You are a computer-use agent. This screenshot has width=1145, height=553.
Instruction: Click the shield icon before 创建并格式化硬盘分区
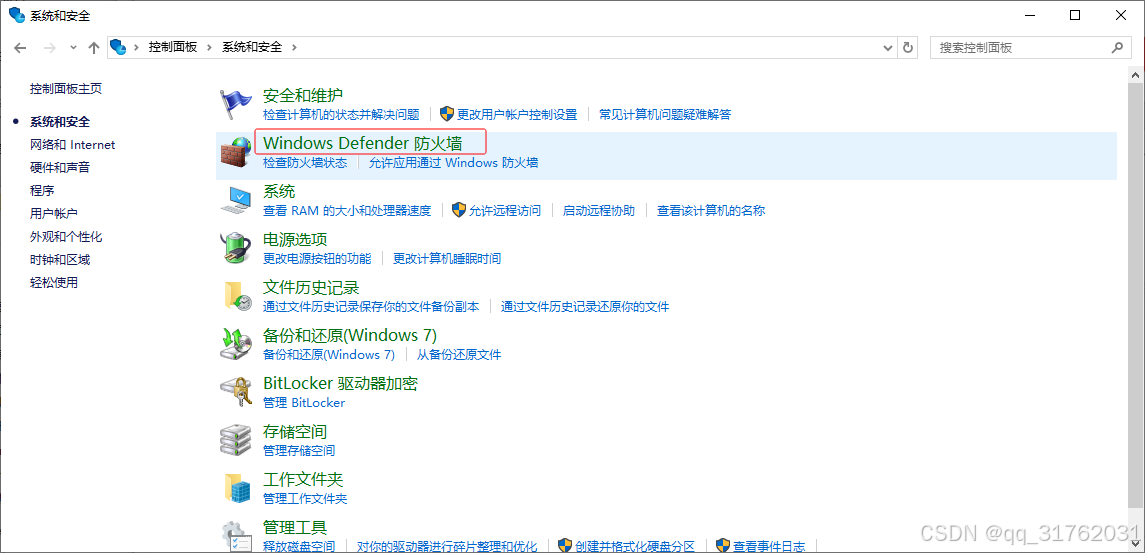(x=564, y=545)
